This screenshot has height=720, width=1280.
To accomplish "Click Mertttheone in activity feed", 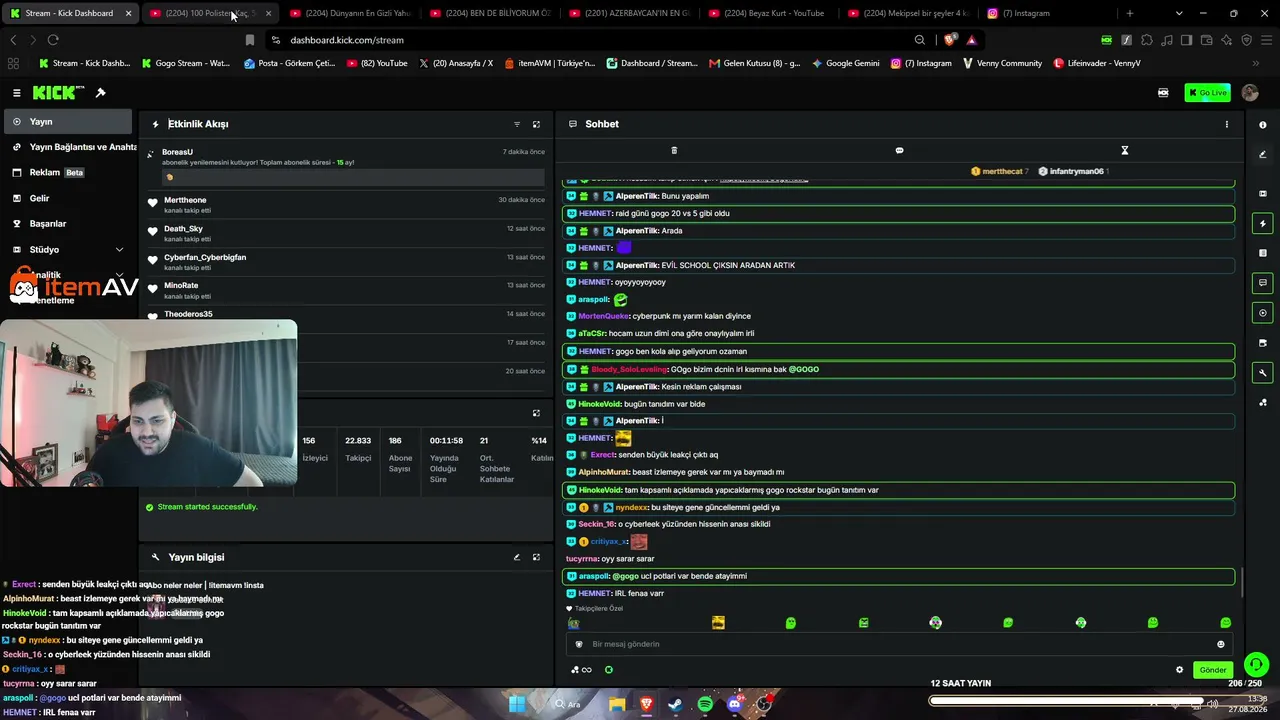I will pyautogui.click(x=185, y=200).
